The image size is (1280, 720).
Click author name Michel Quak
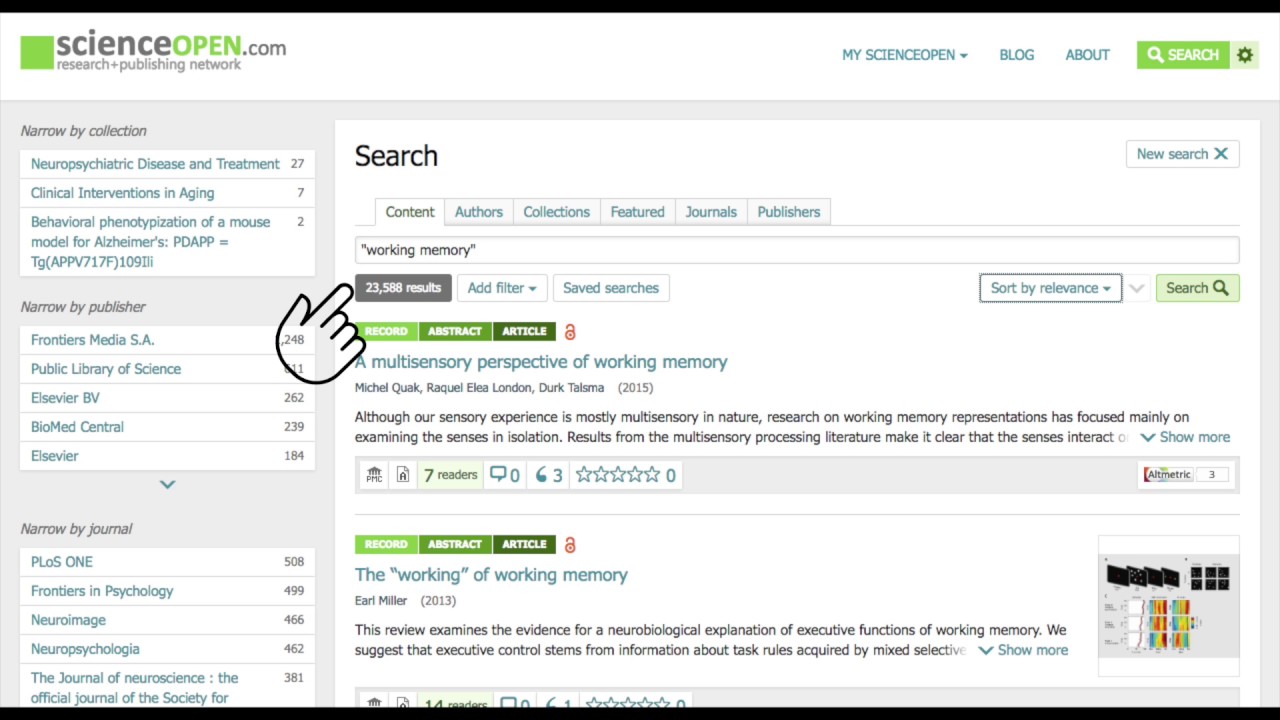387,388
